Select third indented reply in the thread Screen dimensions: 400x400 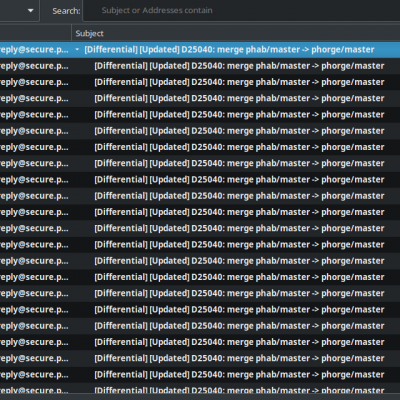pyautogui.click(x=200, y=98)
